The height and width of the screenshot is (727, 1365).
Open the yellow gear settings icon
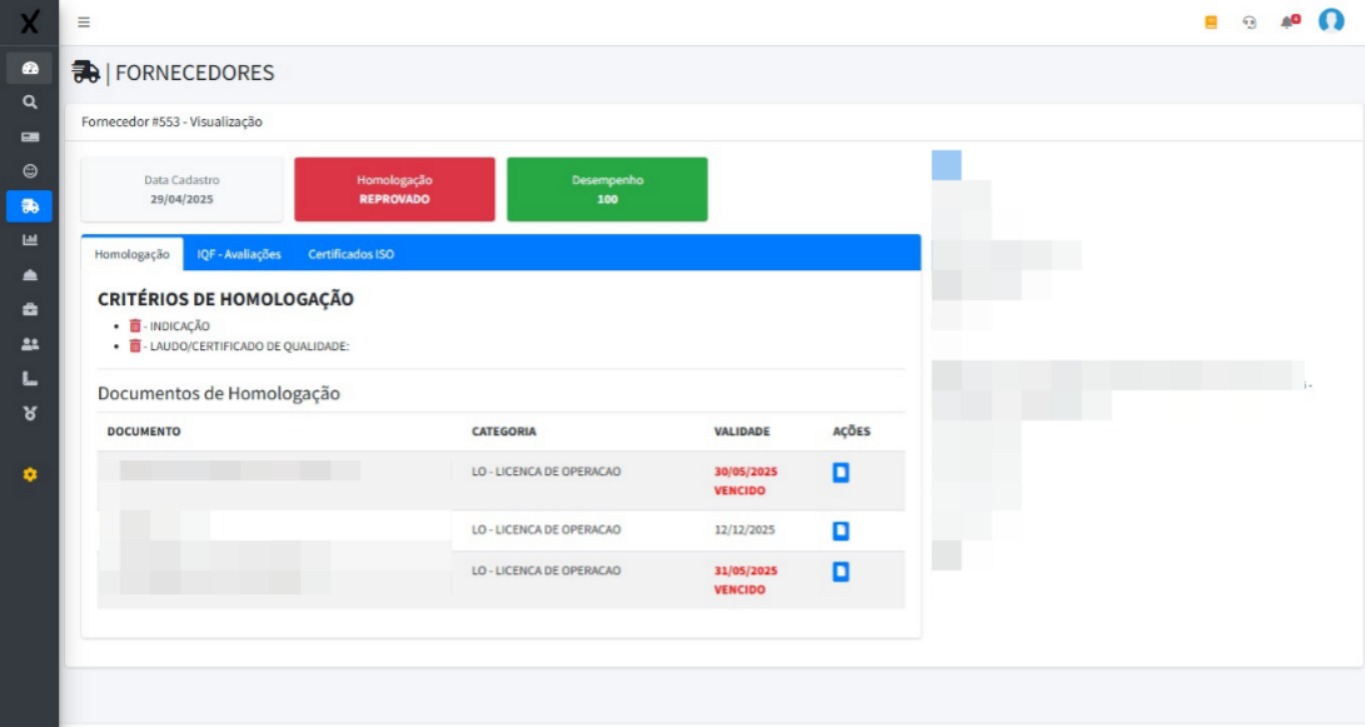[x=30, y=475]
